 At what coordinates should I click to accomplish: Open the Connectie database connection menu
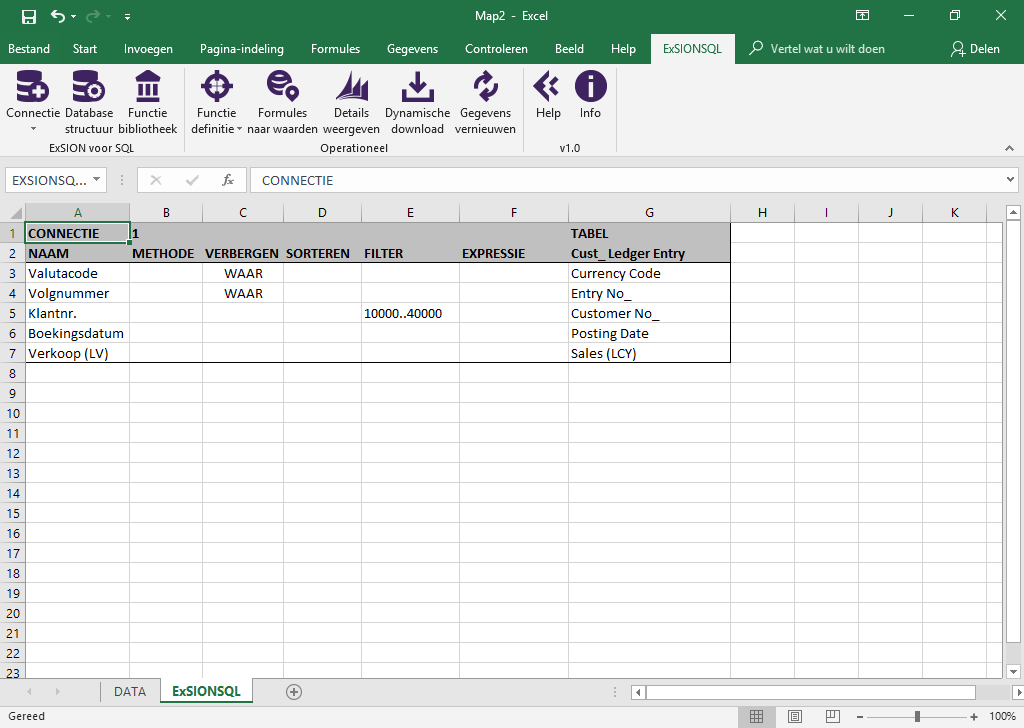point(33,103)
